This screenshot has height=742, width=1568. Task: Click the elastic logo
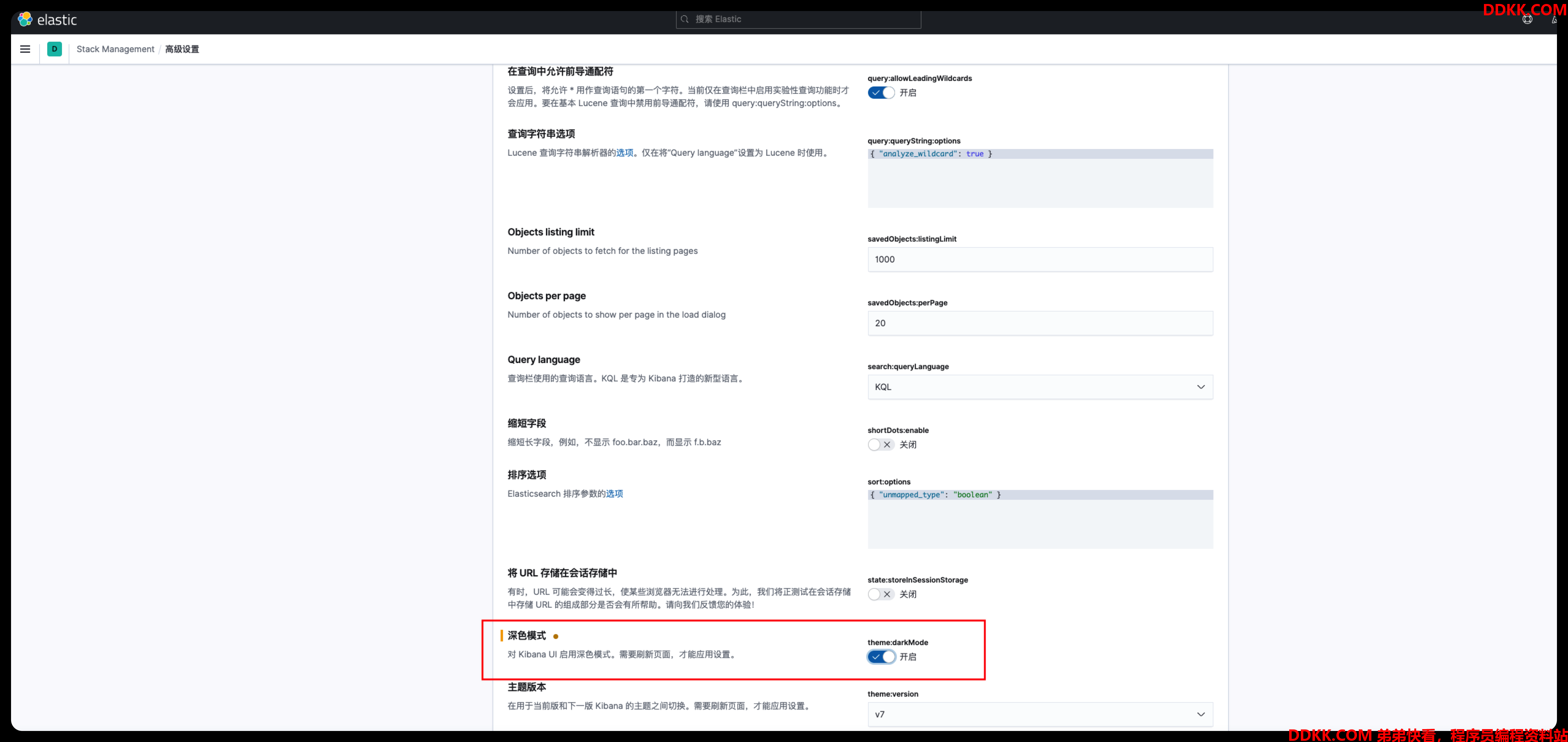point(48,20)
